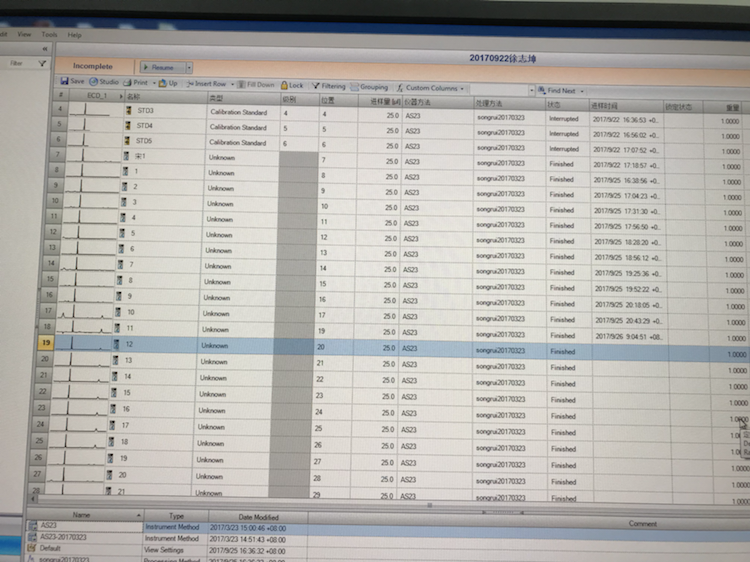Click the AS23 instrument method cell in row 15
Image resolution: width=750 pixels, height=562 pixels.
tap(437, 285)
